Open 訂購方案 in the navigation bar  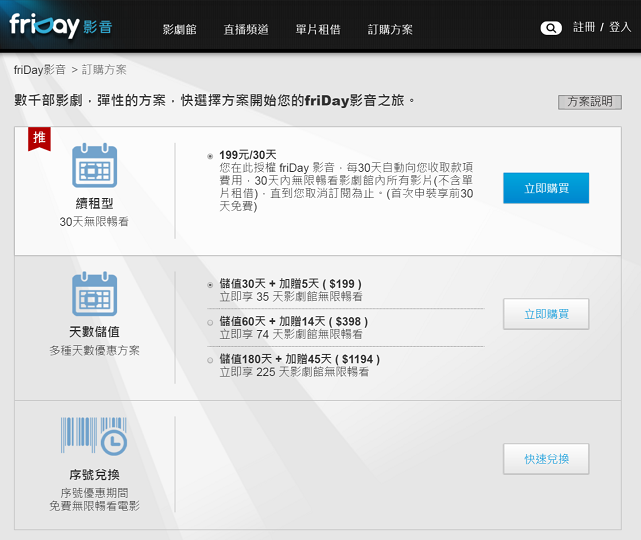pyautogui.click(x=390, y=29)
